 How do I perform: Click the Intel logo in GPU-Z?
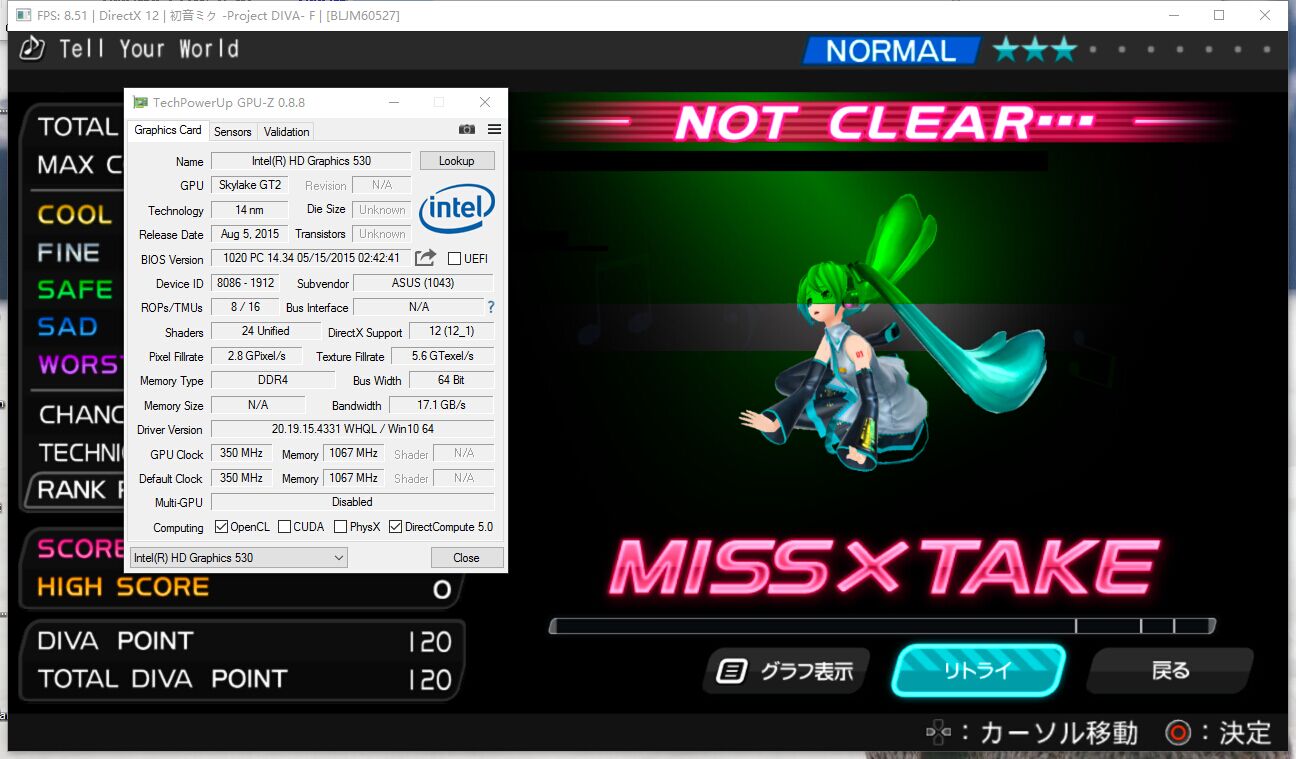pos(457,208)
